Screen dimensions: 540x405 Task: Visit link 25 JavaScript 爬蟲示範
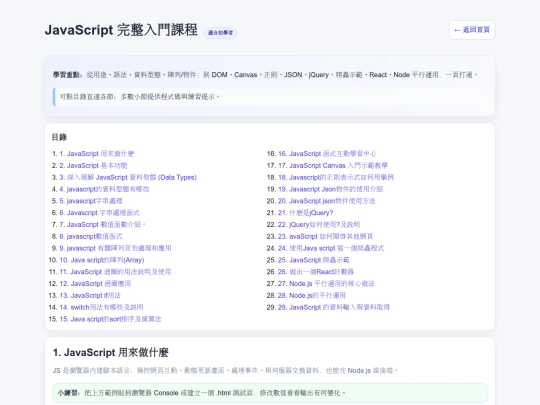click(x=314, y=260)
